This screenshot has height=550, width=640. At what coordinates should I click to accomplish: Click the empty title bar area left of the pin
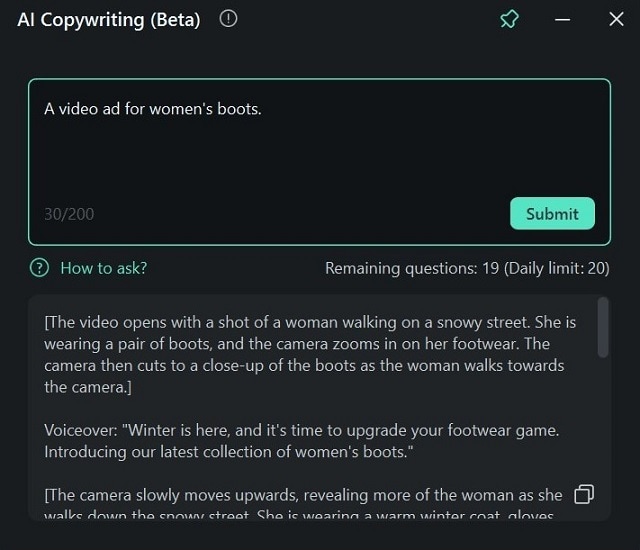[x=380, y=20]
